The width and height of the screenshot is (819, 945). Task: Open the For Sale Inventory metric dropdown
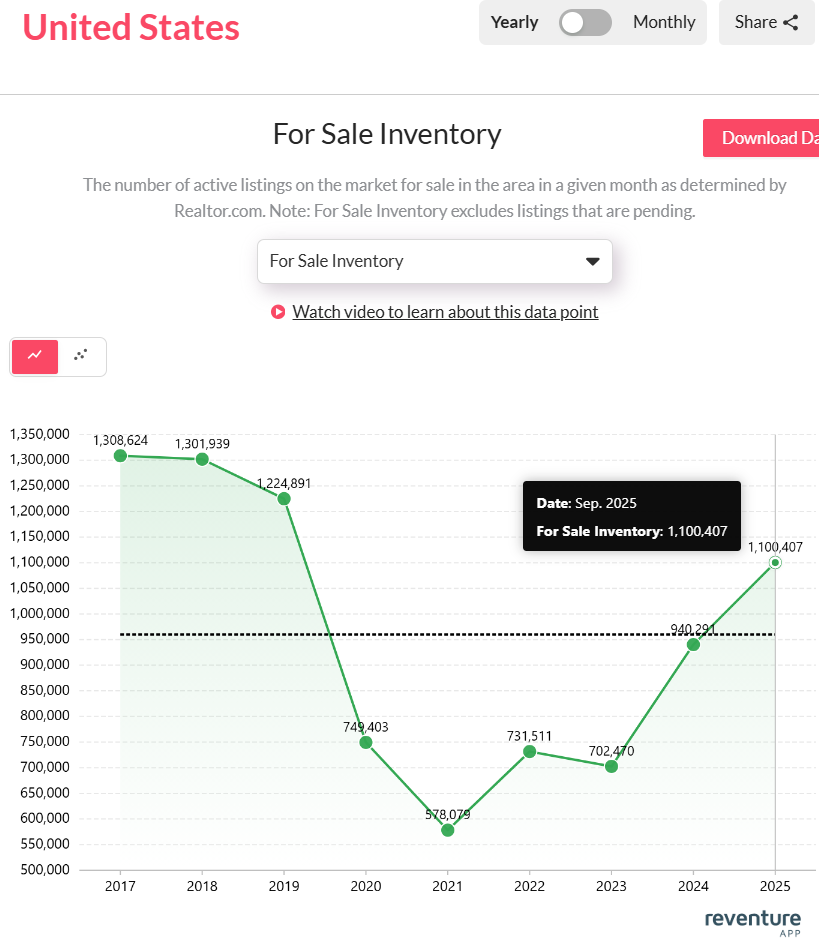[435, 261]
